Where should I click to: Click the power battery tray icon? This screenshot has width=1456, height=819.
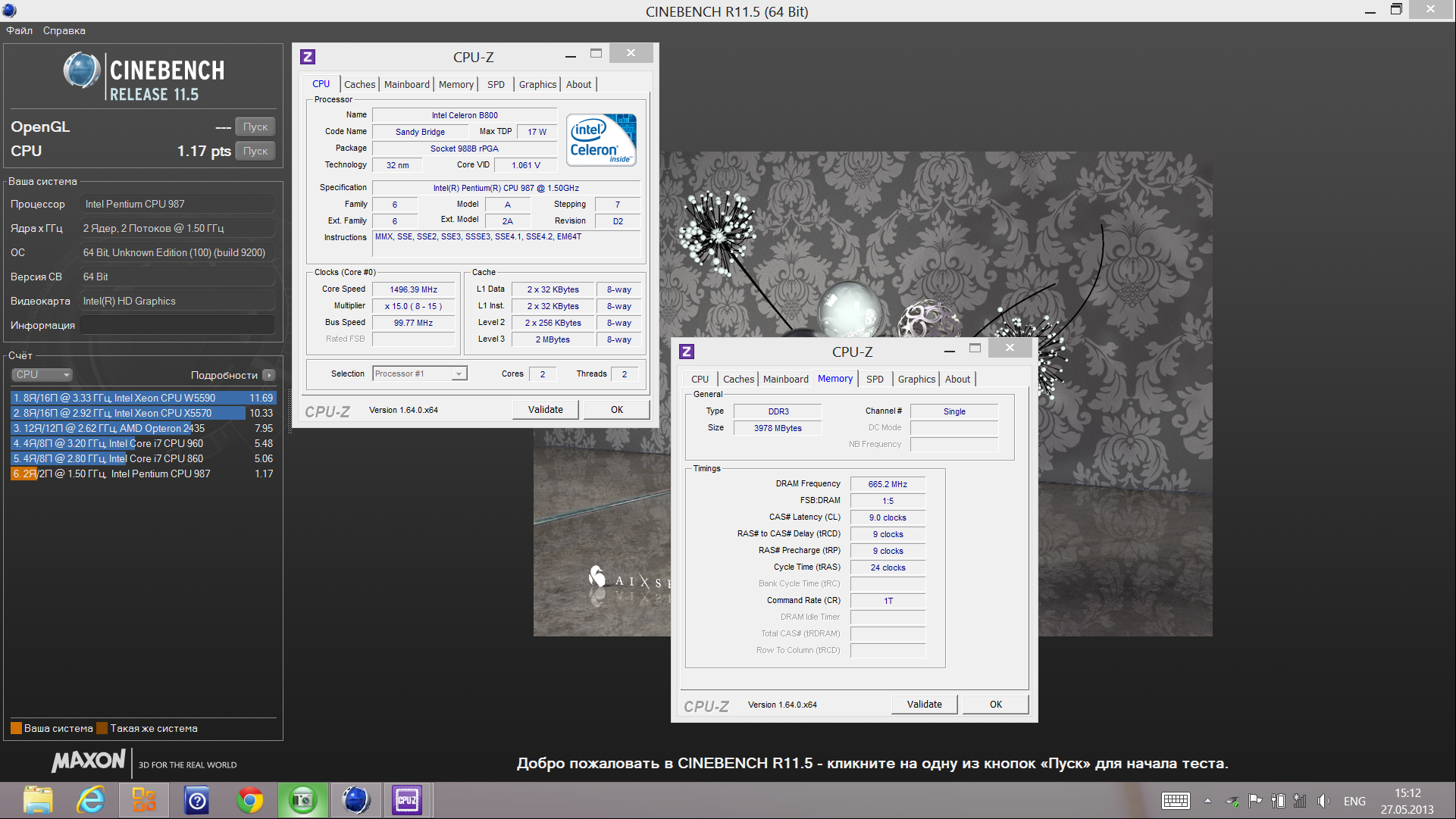click(1278, 801)
